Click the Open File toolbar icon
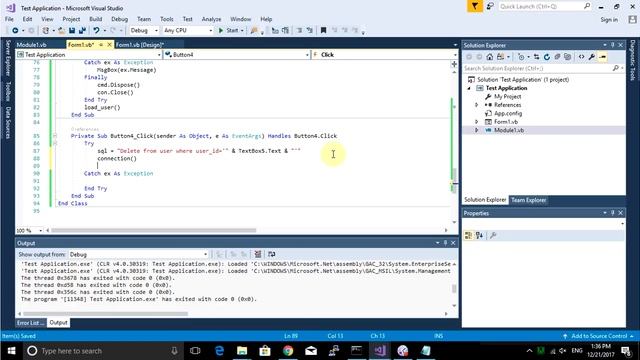Viewport: 640px width, 360px height. coord(61,31)
